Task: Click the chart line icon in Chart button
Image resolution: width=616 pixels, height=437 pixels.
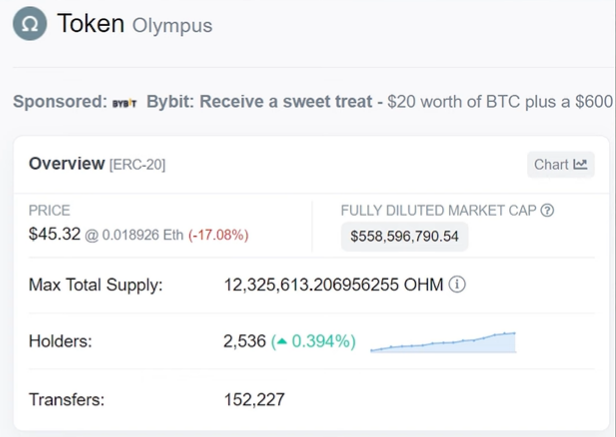Action: [x=580, y=164]
